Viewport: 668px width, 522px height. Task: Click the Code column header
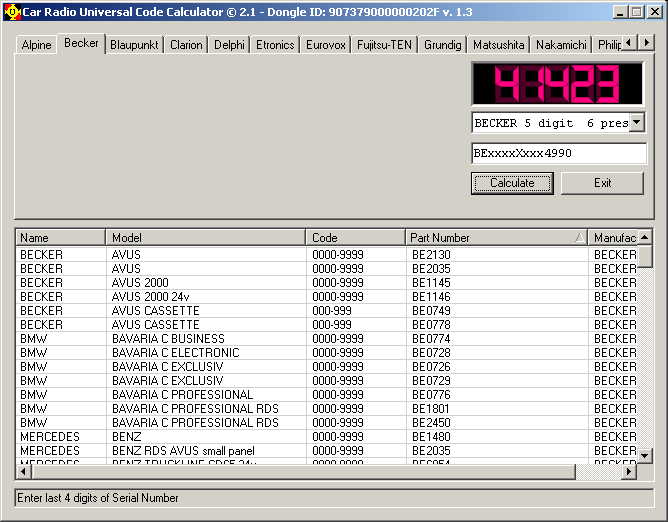355,237
